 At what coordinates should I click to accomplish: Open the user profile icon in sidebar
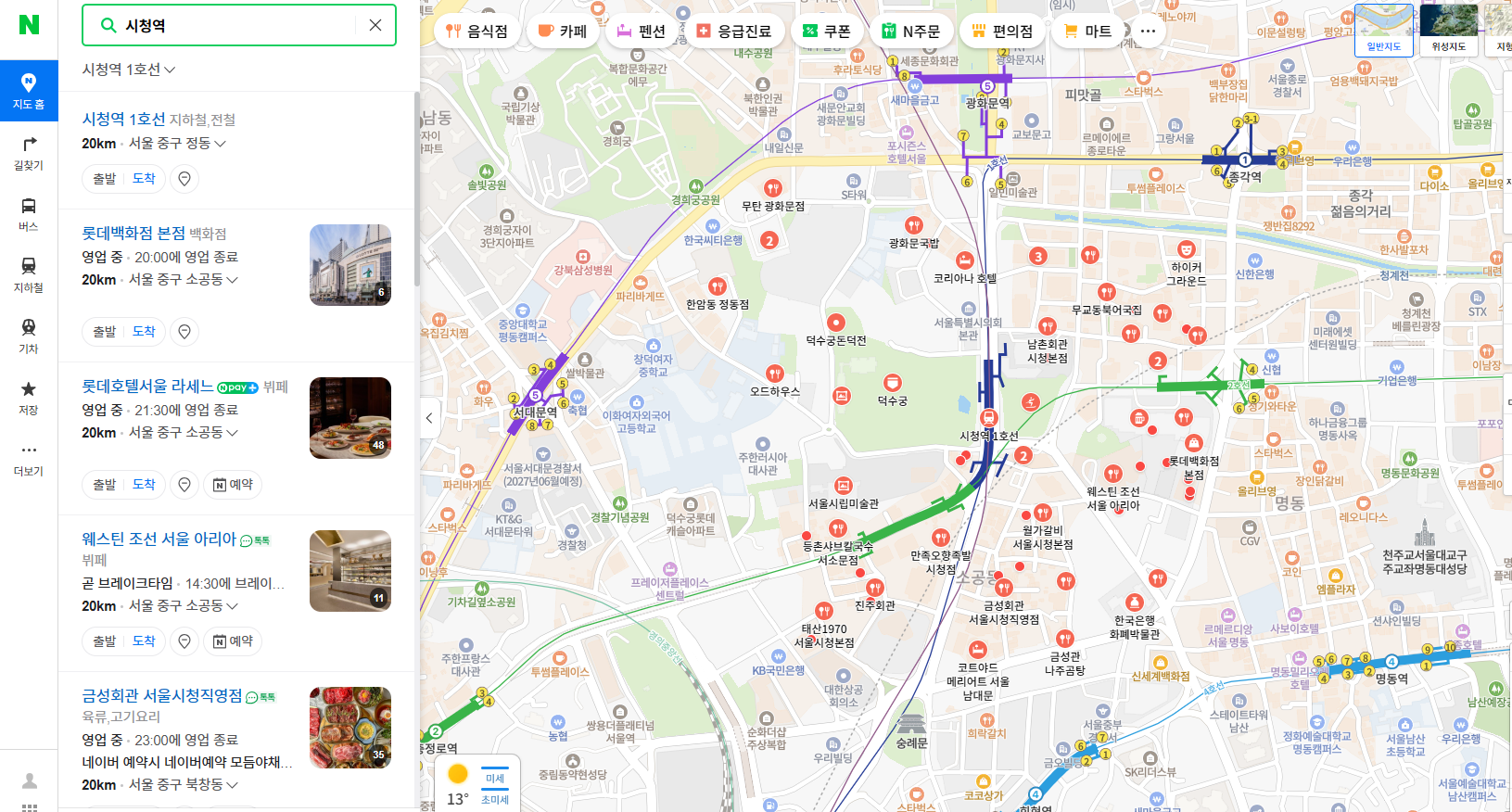pos(30,780)
